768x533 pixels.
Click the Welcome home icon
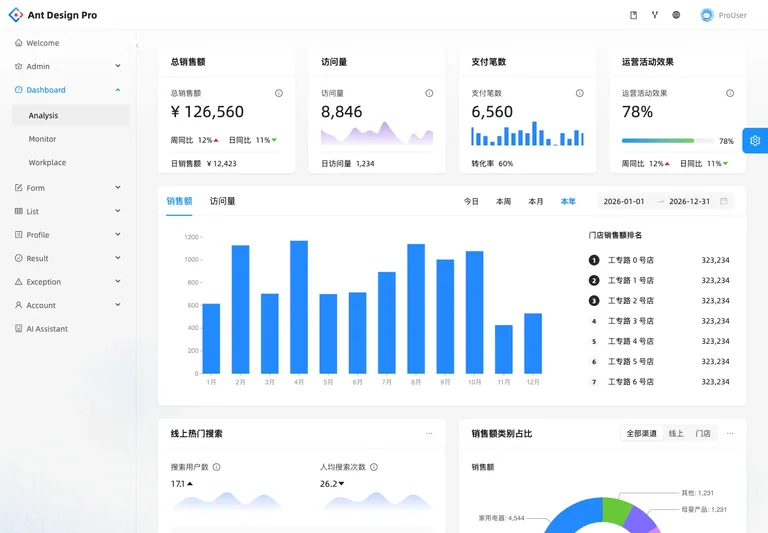(x=19, y=43)
